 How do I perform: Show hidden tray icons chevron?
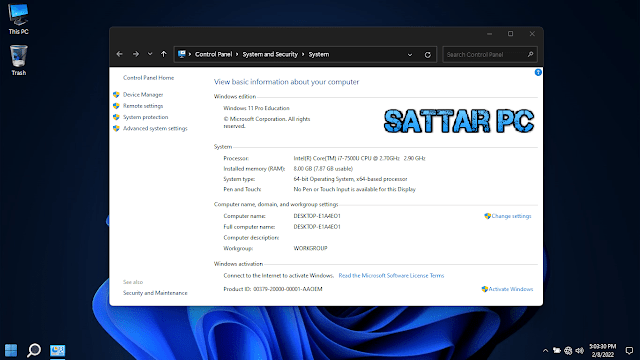(545, 350)
